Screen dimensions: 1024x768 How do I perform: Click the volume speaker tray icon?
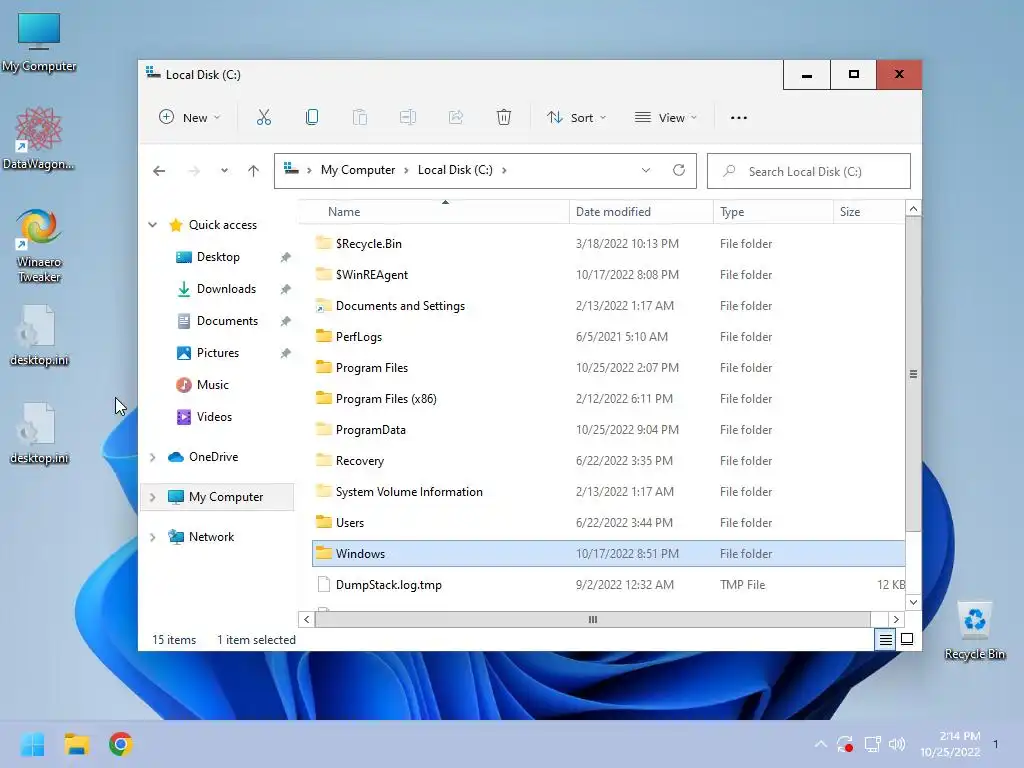click(x=897, y=744)
